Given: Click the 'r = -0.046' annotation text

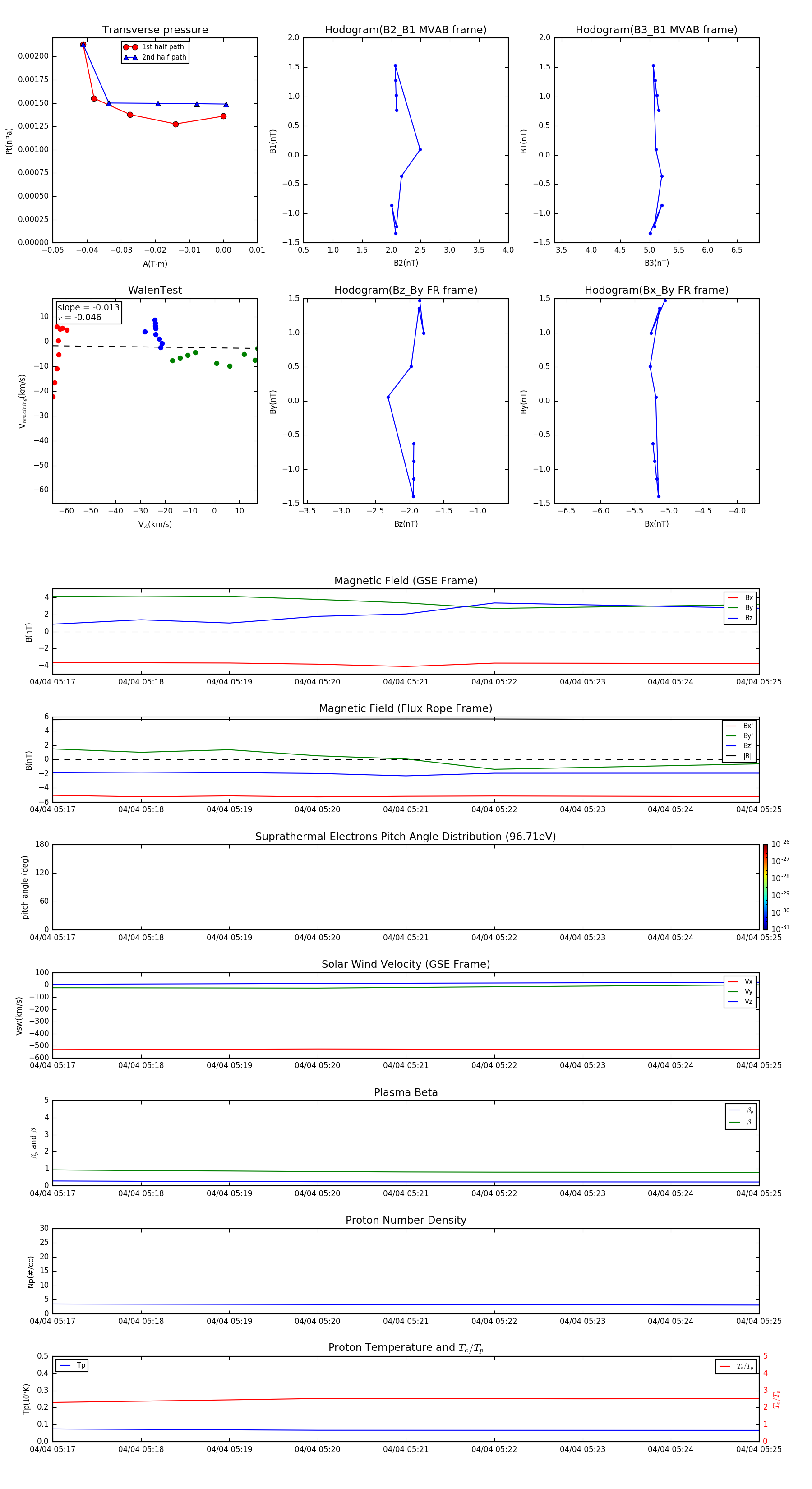Looking at the screenshot, I should [x=80, y=317].
